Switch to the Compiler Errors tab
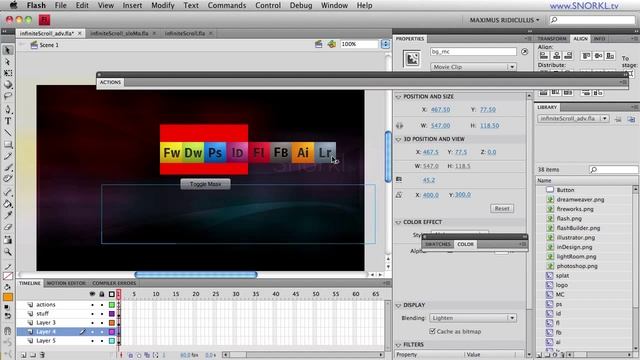The image size is (640, 360). click(x=114, y=283)
